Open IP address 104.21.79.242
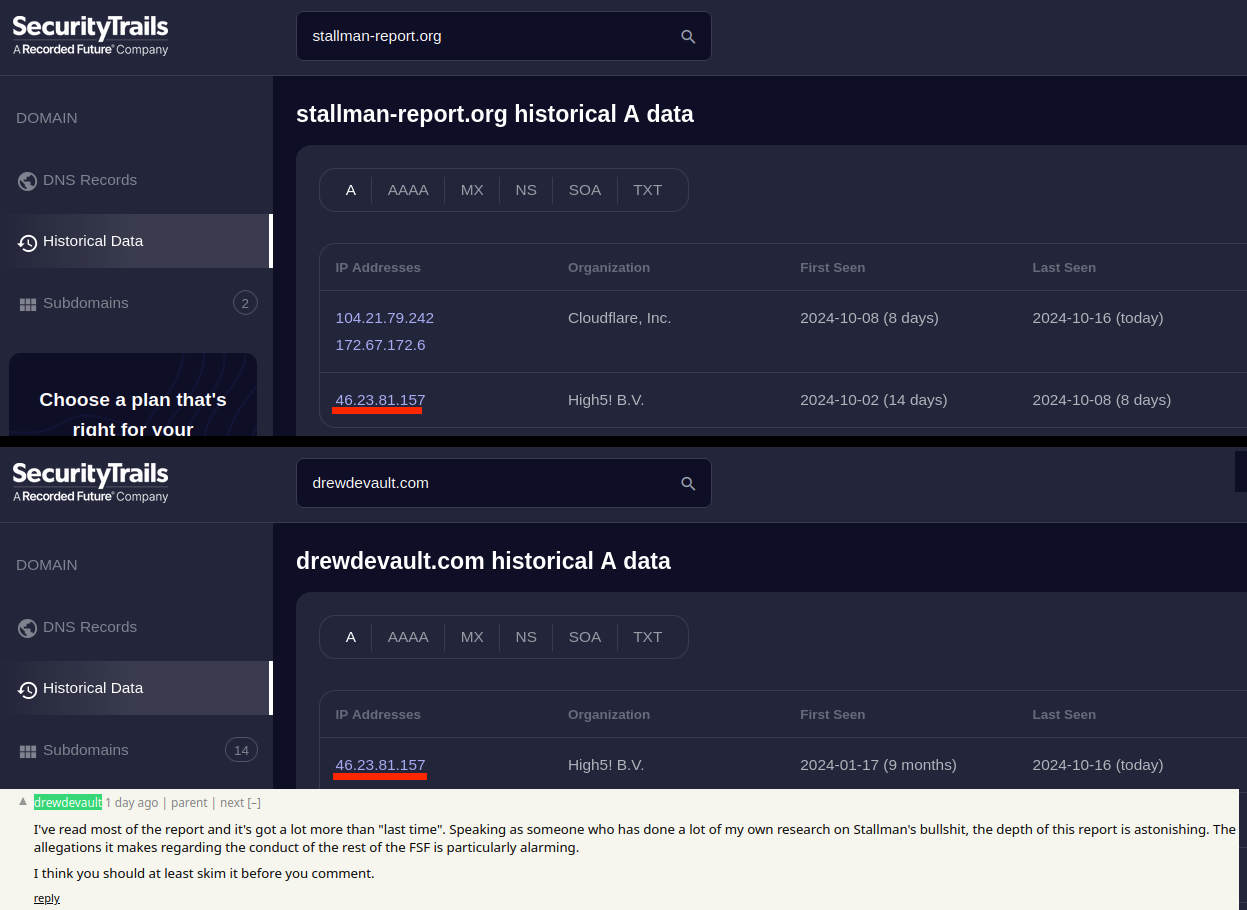 coord(385,318)
